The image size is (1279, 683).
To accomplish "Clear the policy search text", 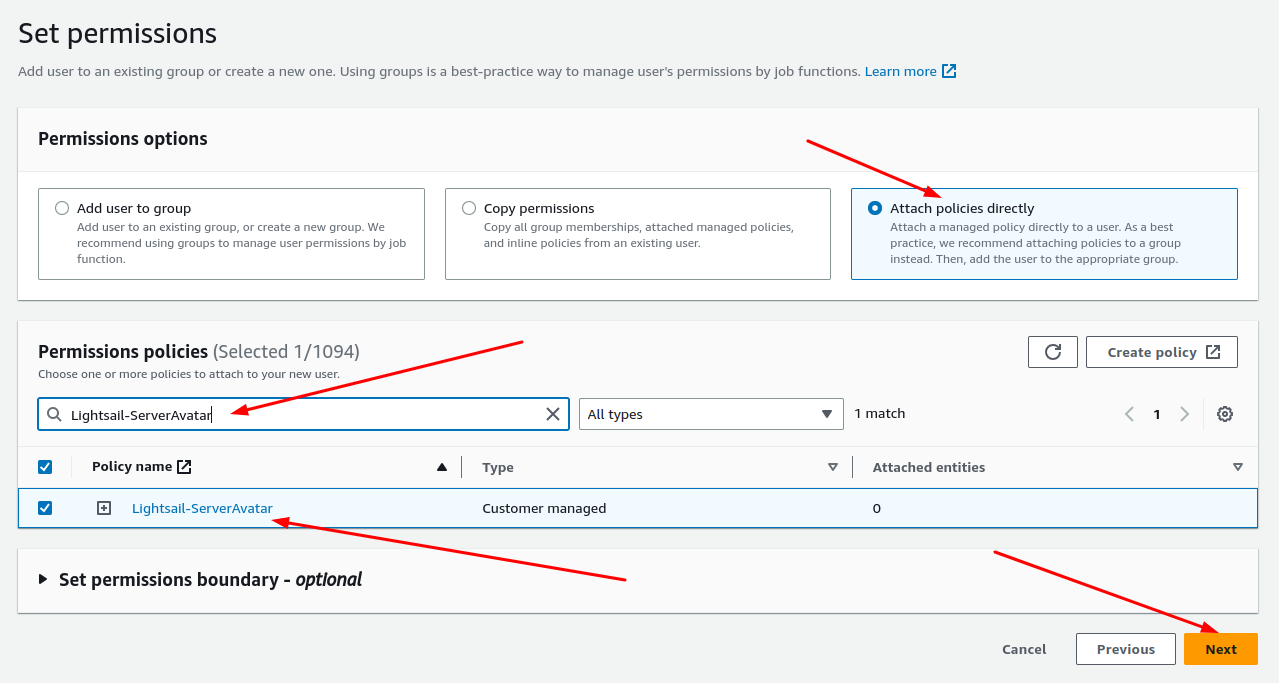I will pos(552,414).
